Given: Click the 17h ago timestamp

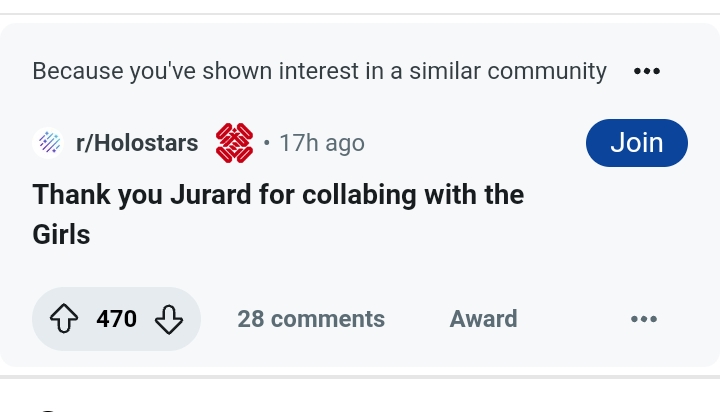Looking at the screenshot, I should coord(321,143).
